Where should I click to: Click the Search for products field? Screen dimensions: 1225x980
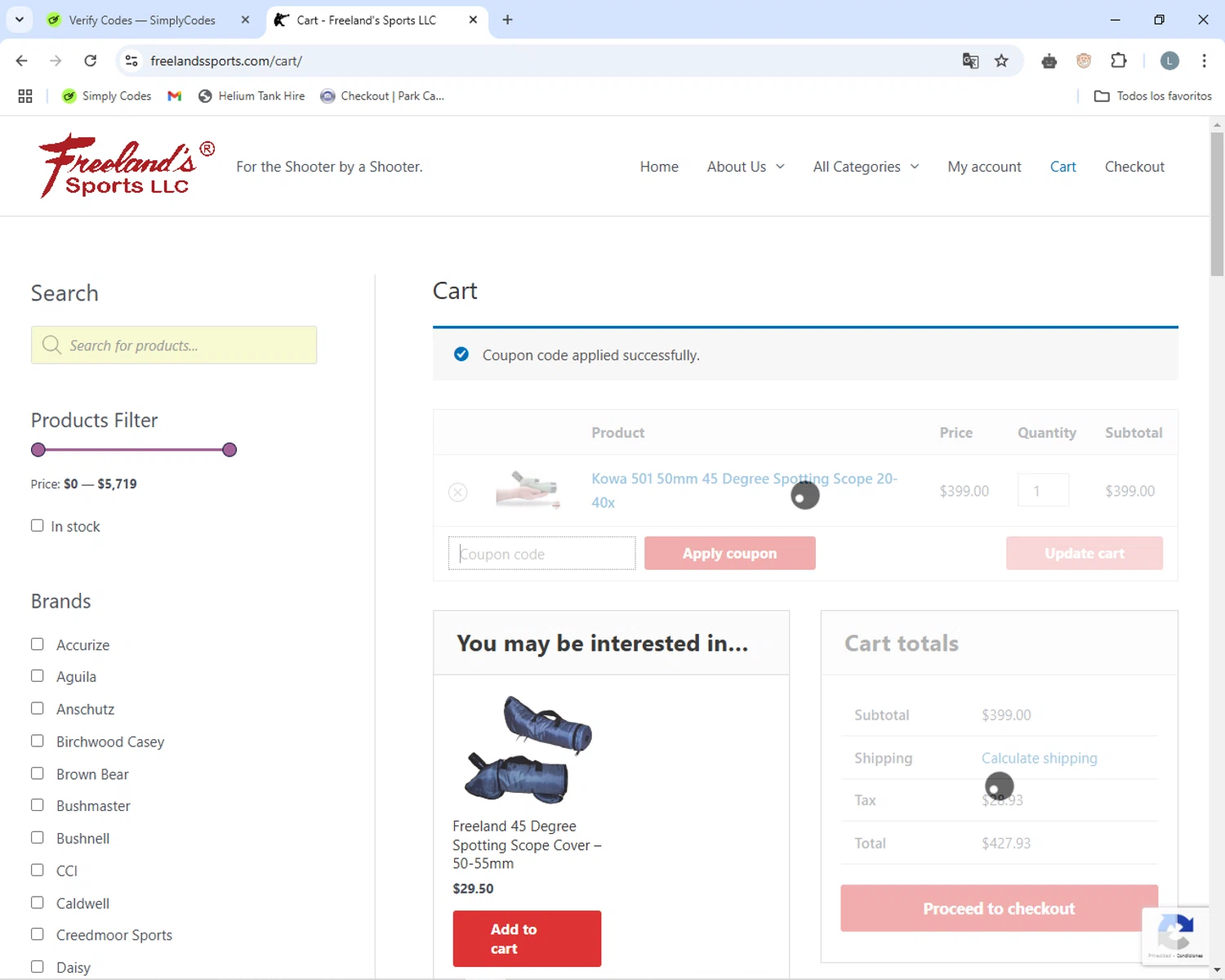pyautogui.click(x=174, y=345)
